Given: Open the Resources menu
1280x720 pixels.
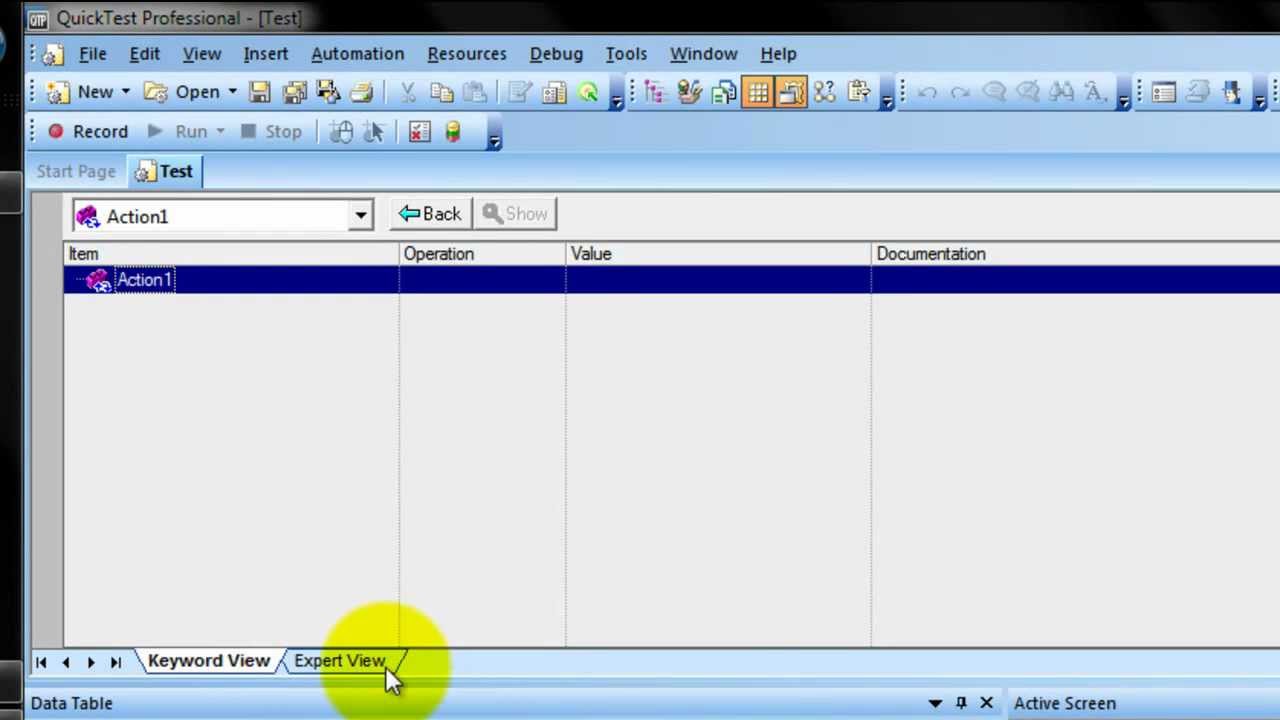Looking at the screenshot, I should click(467, 54).
